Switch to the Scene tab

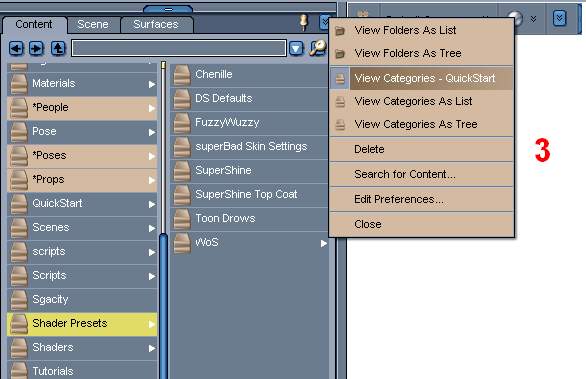coord(93,24)
